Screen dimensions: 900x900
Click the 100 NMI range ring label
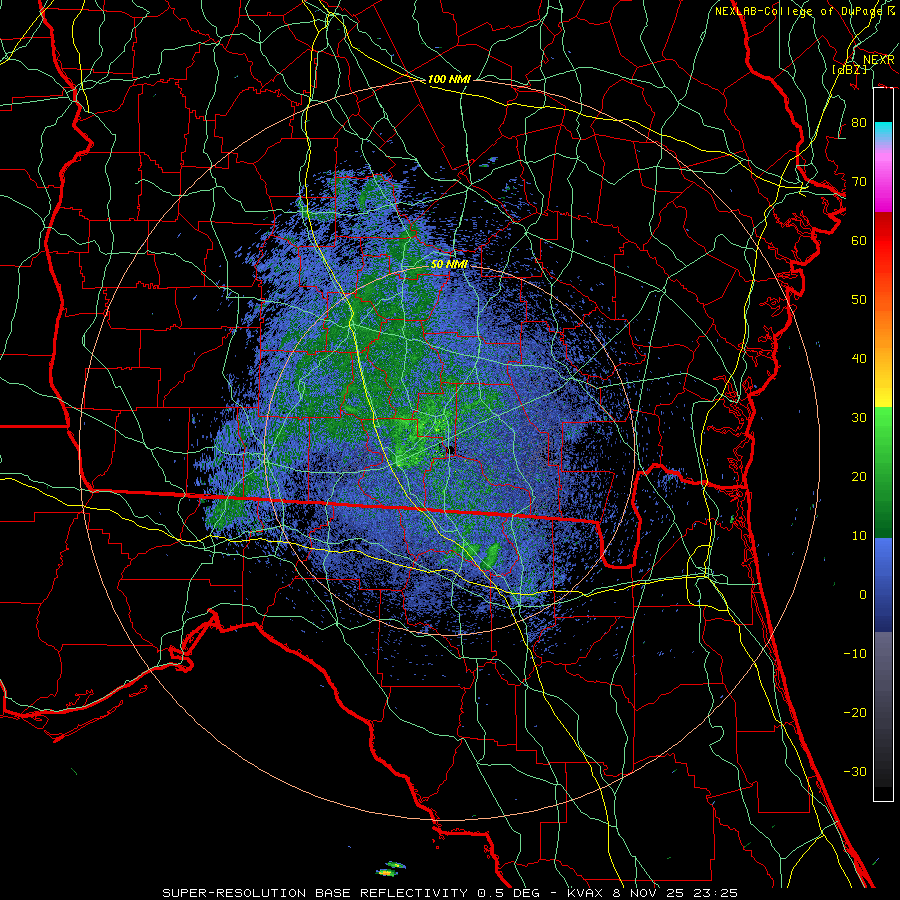[x=449, y=79]
